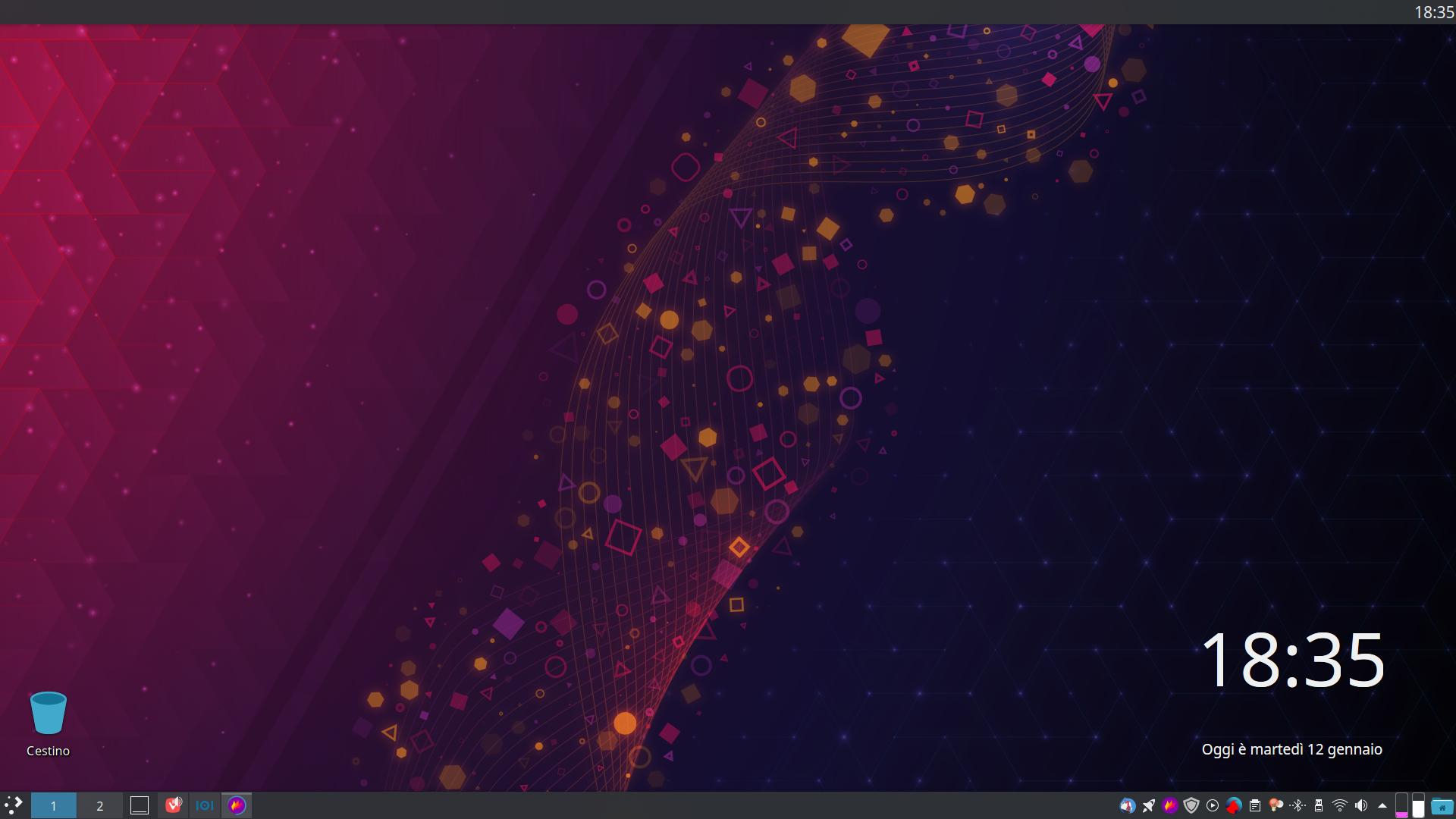Click the 18:35 clock in top panel
The image size is (1456, 819).
click(1434, 12)
